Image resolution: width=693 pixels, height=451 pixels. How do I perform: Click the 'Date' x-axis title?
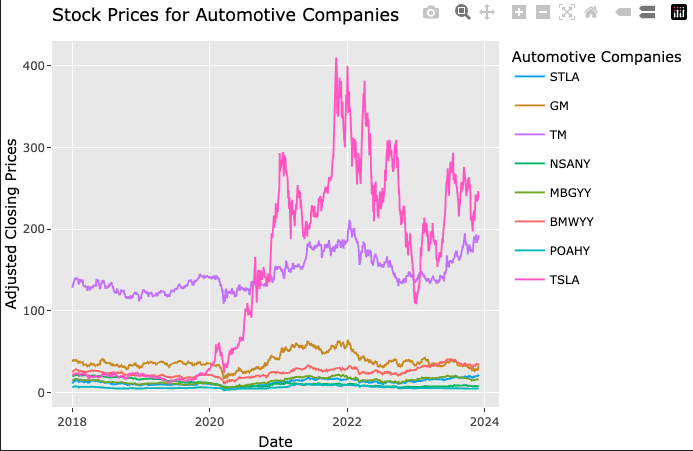(x=275, y=441)
